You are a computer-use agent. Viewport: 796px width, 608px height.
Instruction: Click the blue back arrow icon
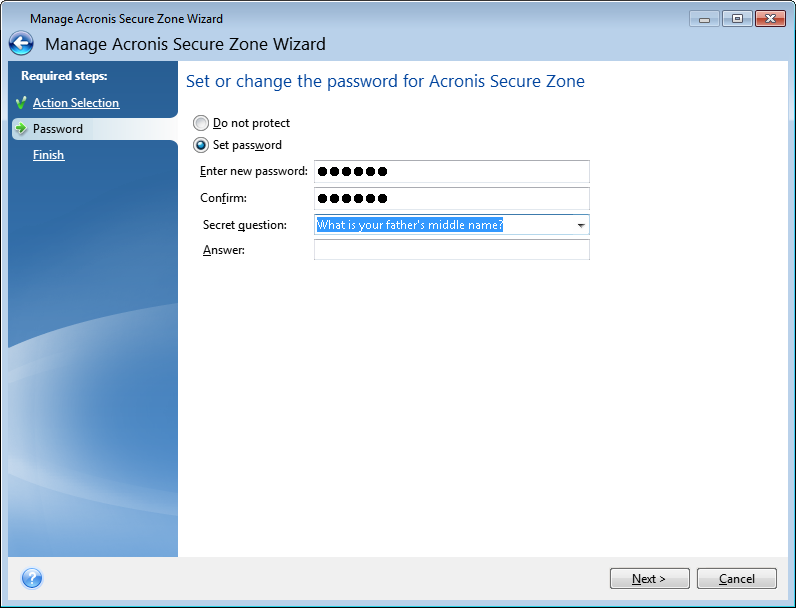[21, 43]
